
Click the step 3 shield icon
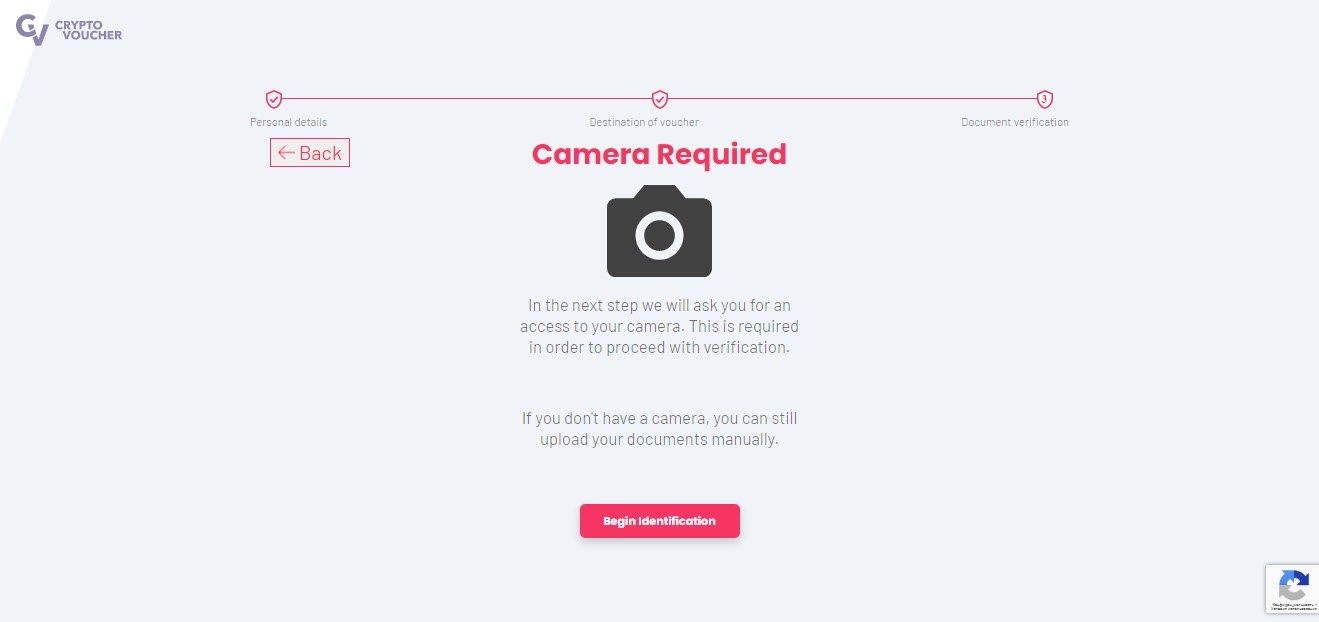1045,99
